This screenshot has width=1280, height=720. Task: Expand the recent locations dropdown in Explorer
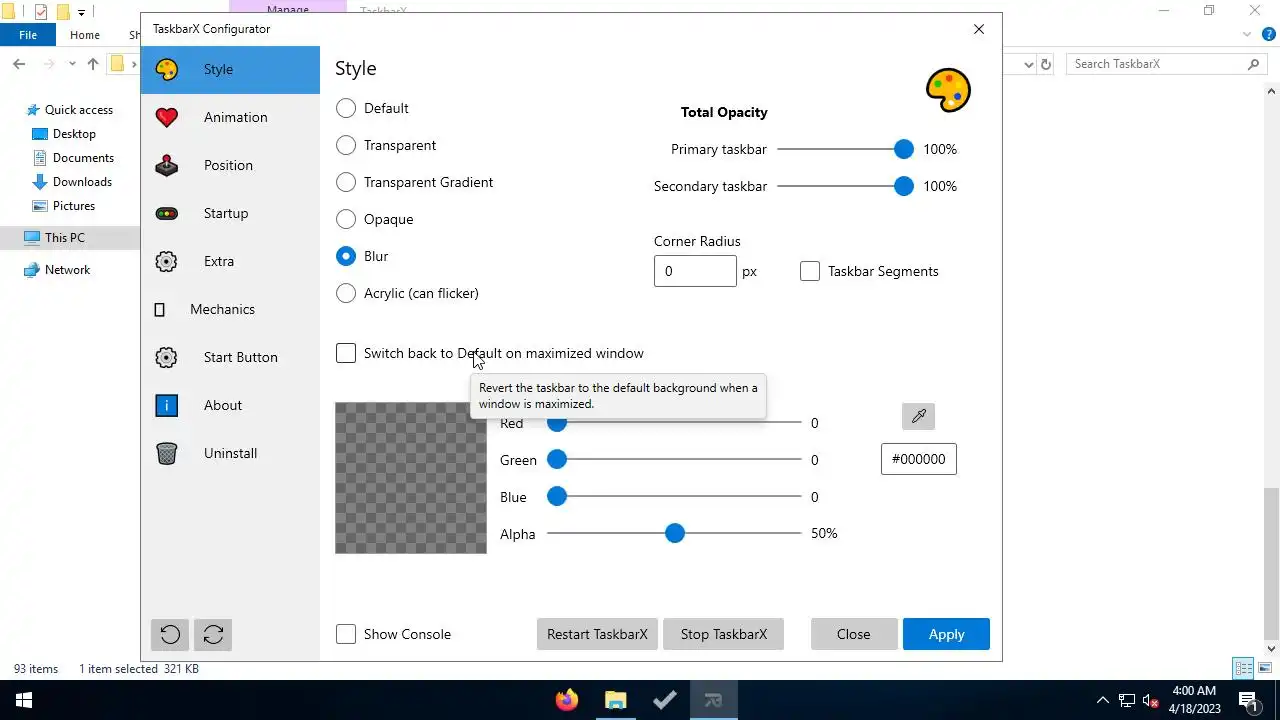click(72, 64)
